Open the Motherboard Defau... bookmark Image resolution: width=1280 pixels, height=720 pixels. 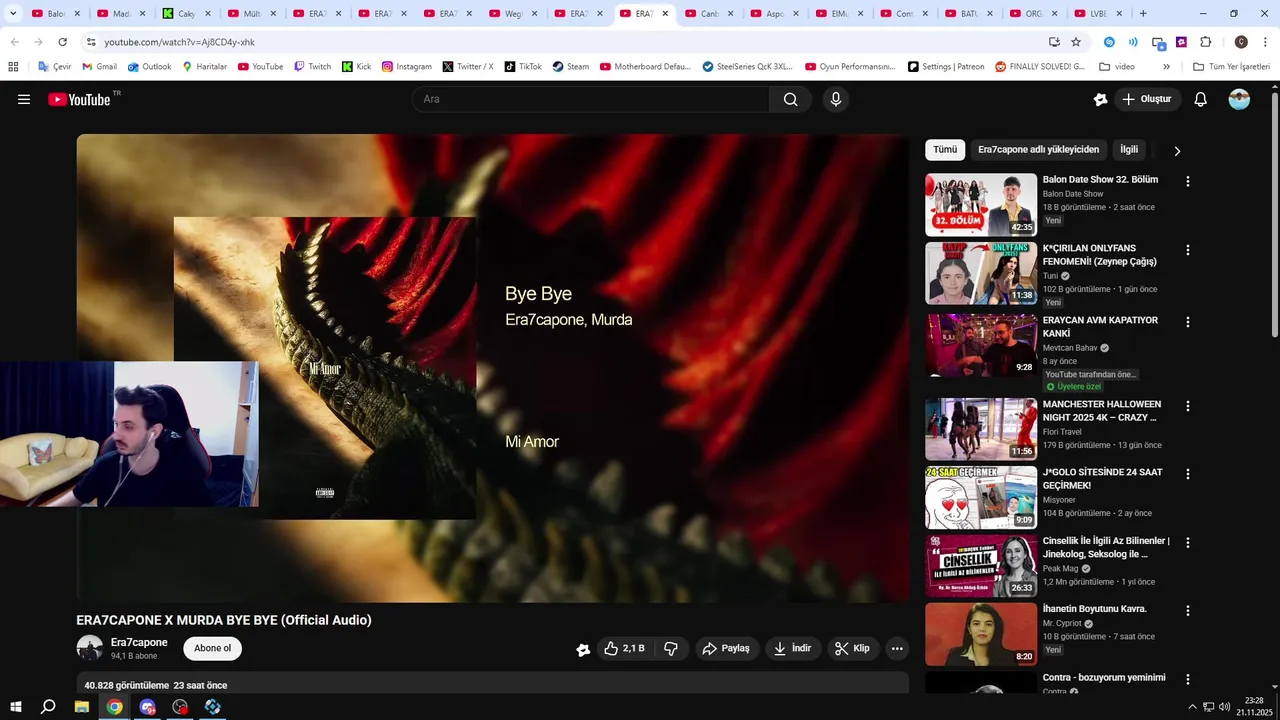645,67
